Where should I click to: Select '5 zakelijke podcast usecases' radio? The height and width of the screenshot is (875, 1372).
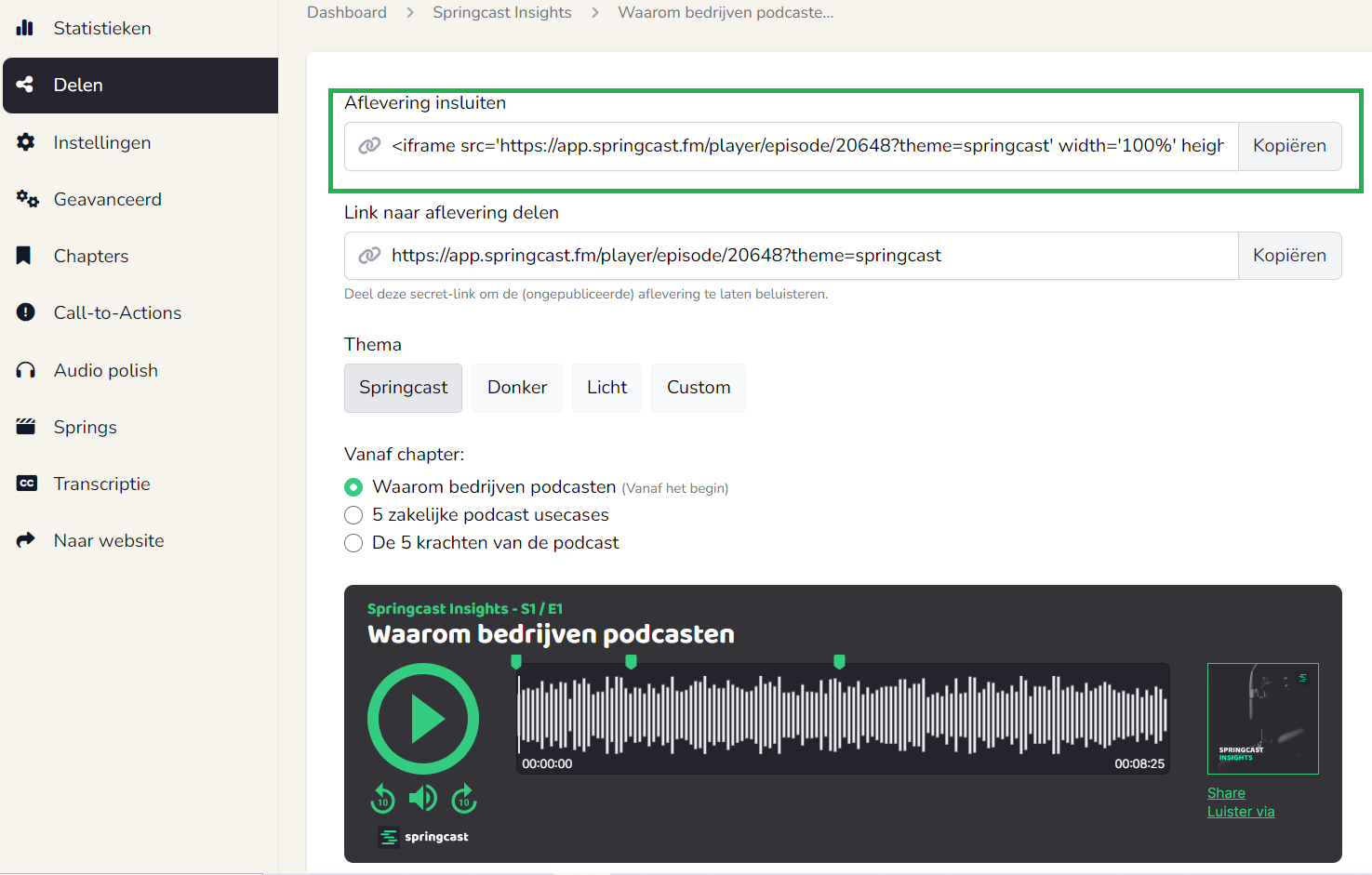coord(353,515)
